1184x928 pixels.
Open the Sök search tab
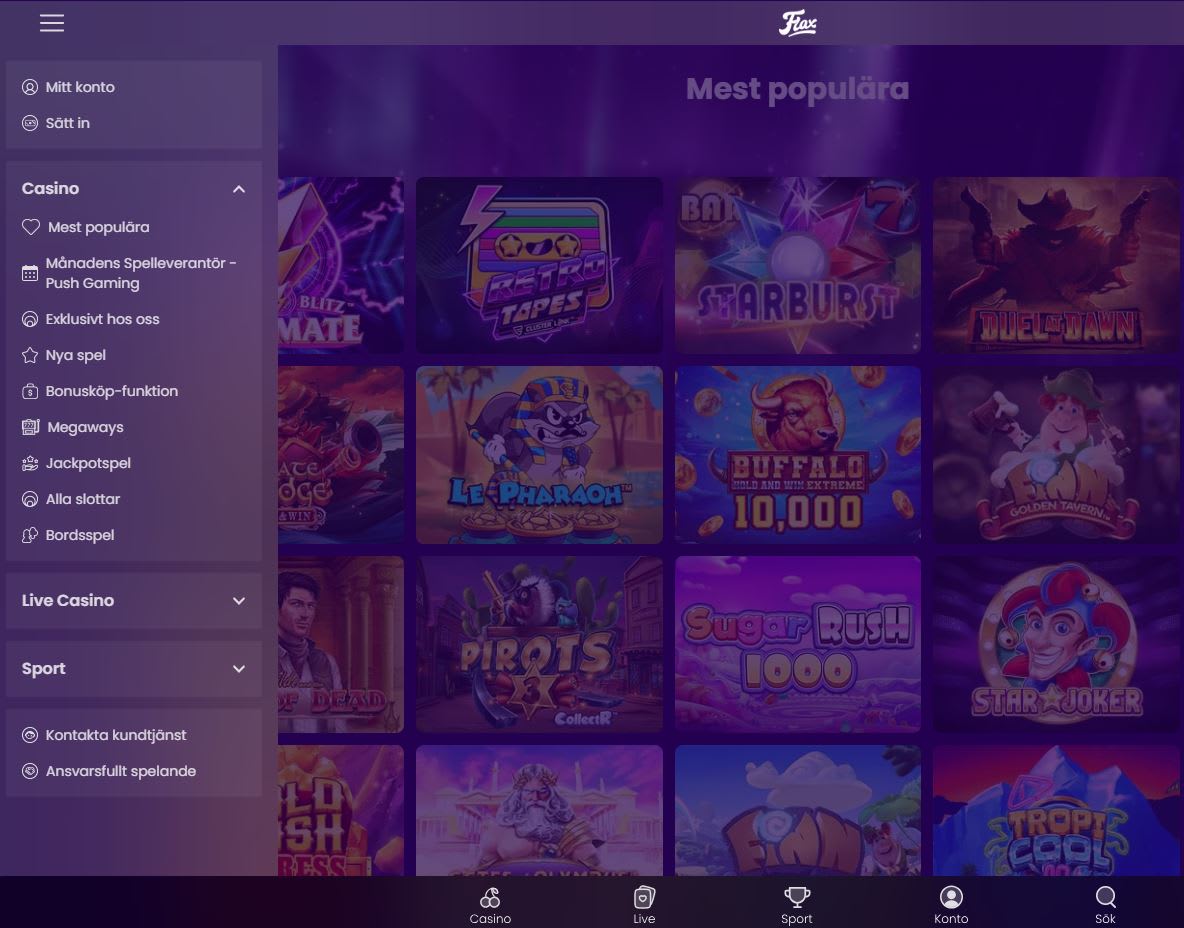click(x=1105, y=905)
